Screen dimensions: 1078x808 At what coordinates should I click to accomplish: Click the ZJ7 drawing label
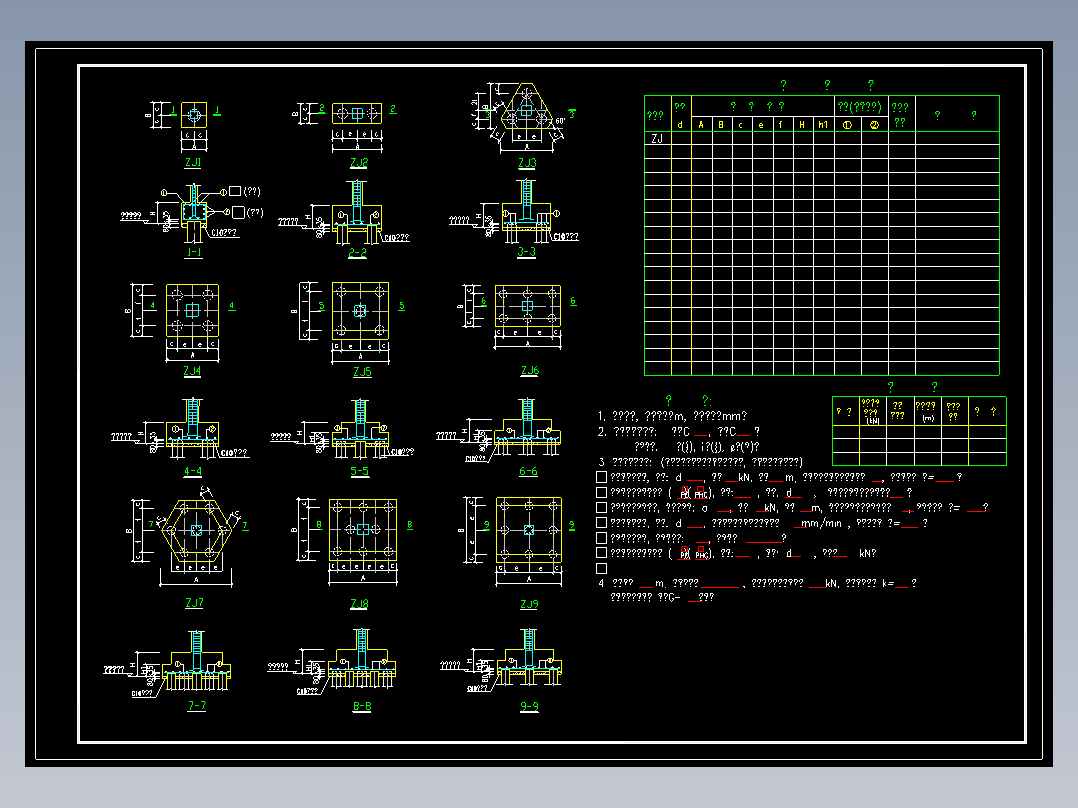pos(194,602)
